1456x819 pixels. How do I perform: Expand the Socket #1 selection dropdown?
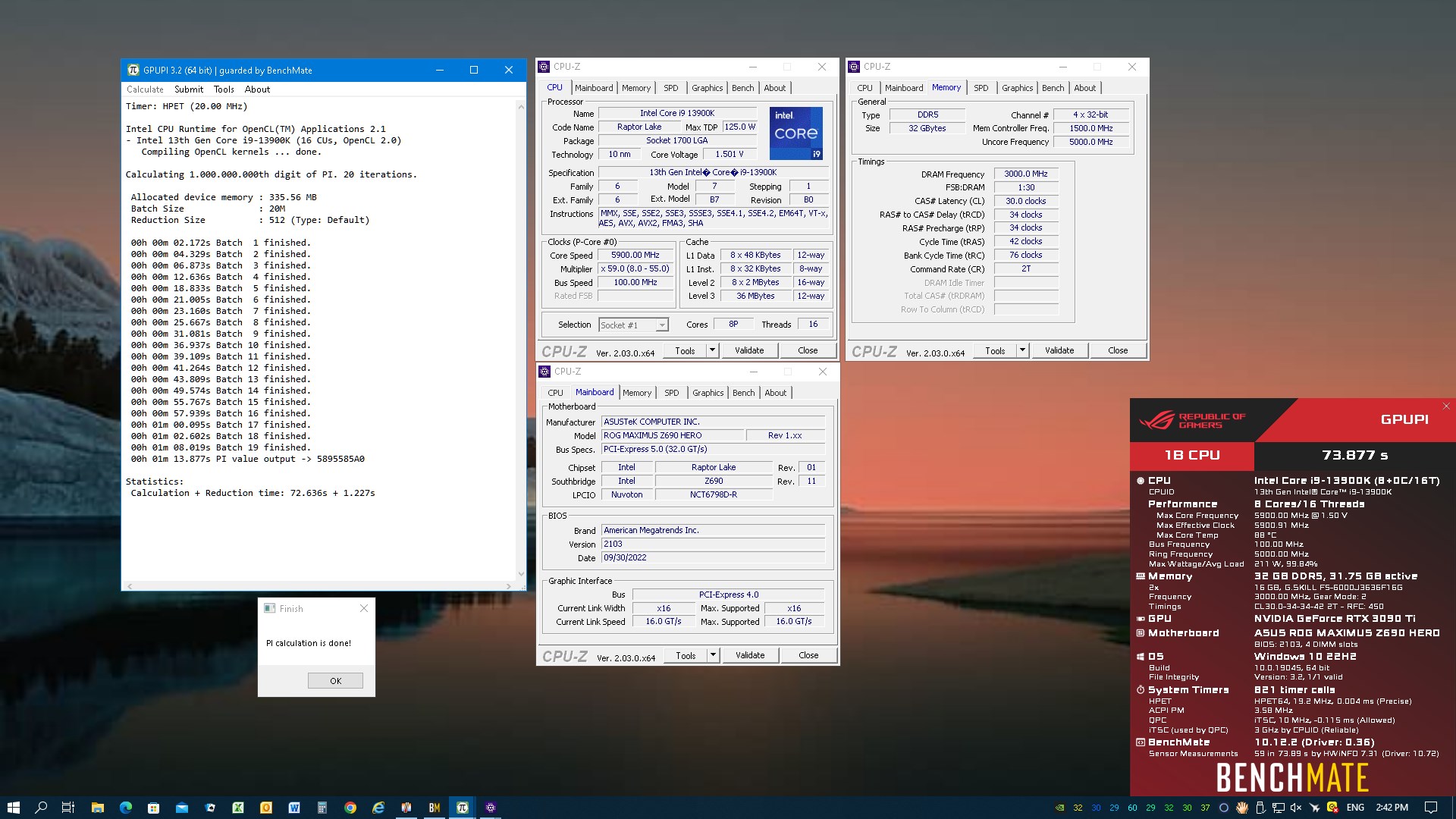click(662, 325)
